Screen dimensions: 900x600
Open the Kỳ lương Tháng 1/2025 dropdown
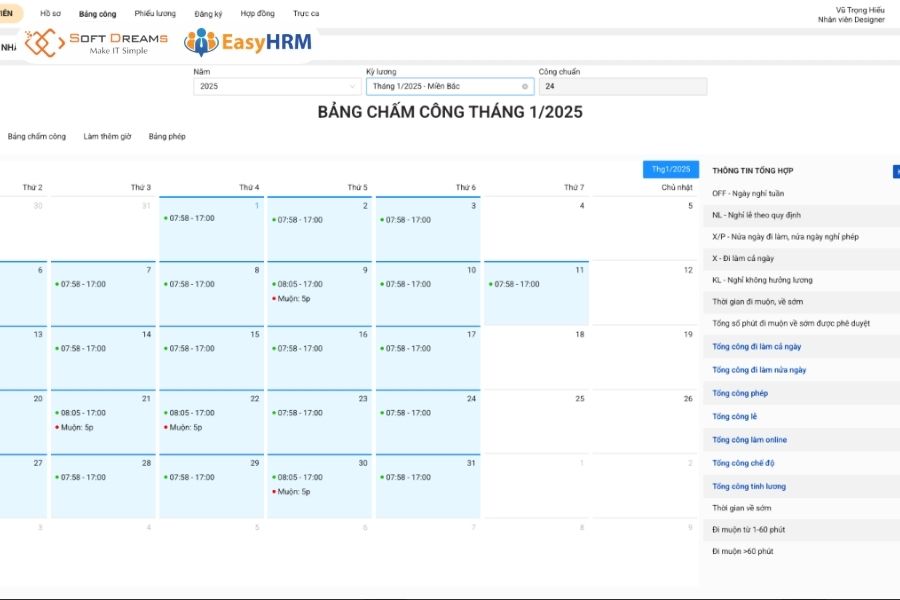click(x=450, y=87)
